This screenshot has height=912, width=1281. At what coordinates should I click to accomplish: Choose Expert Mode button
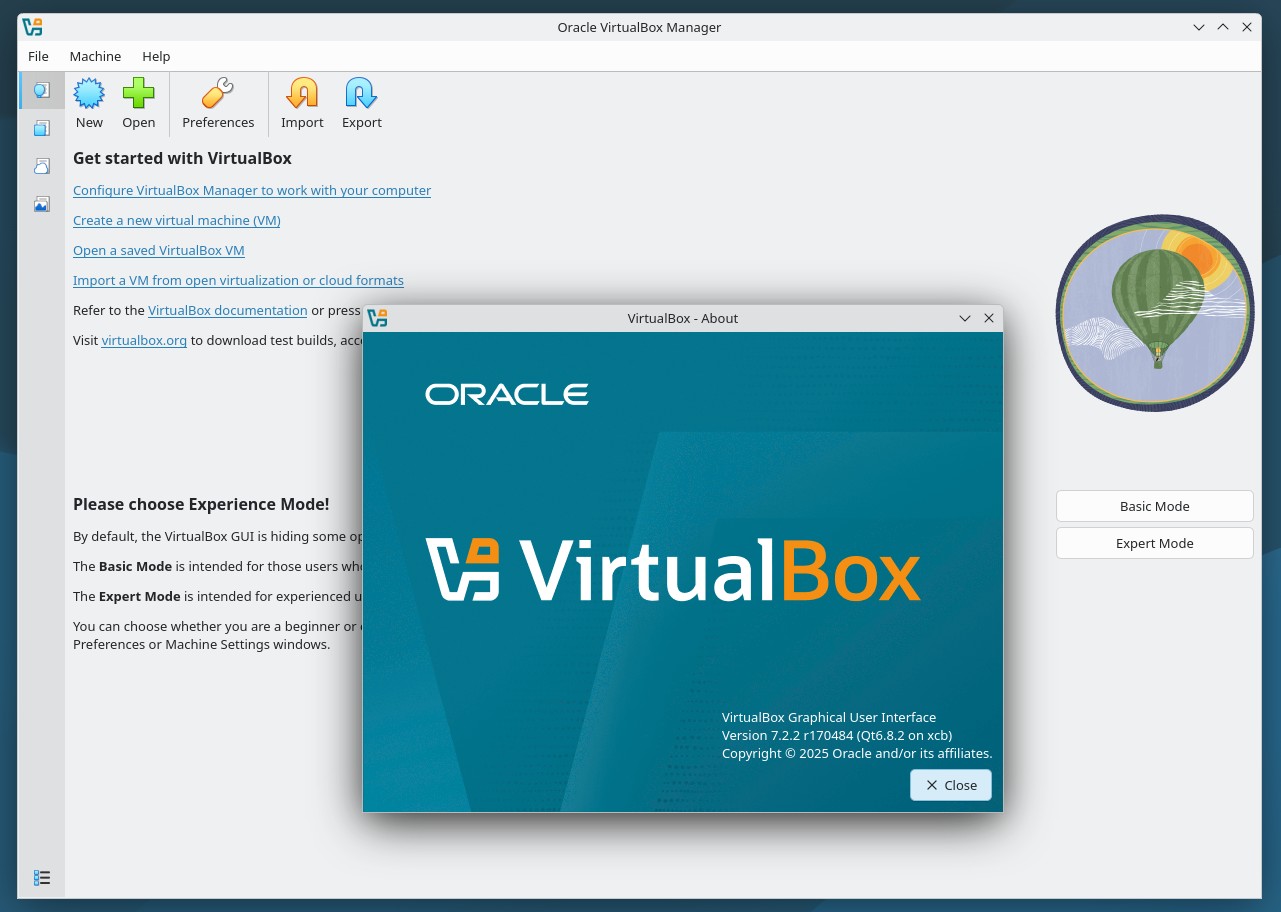1155,543
